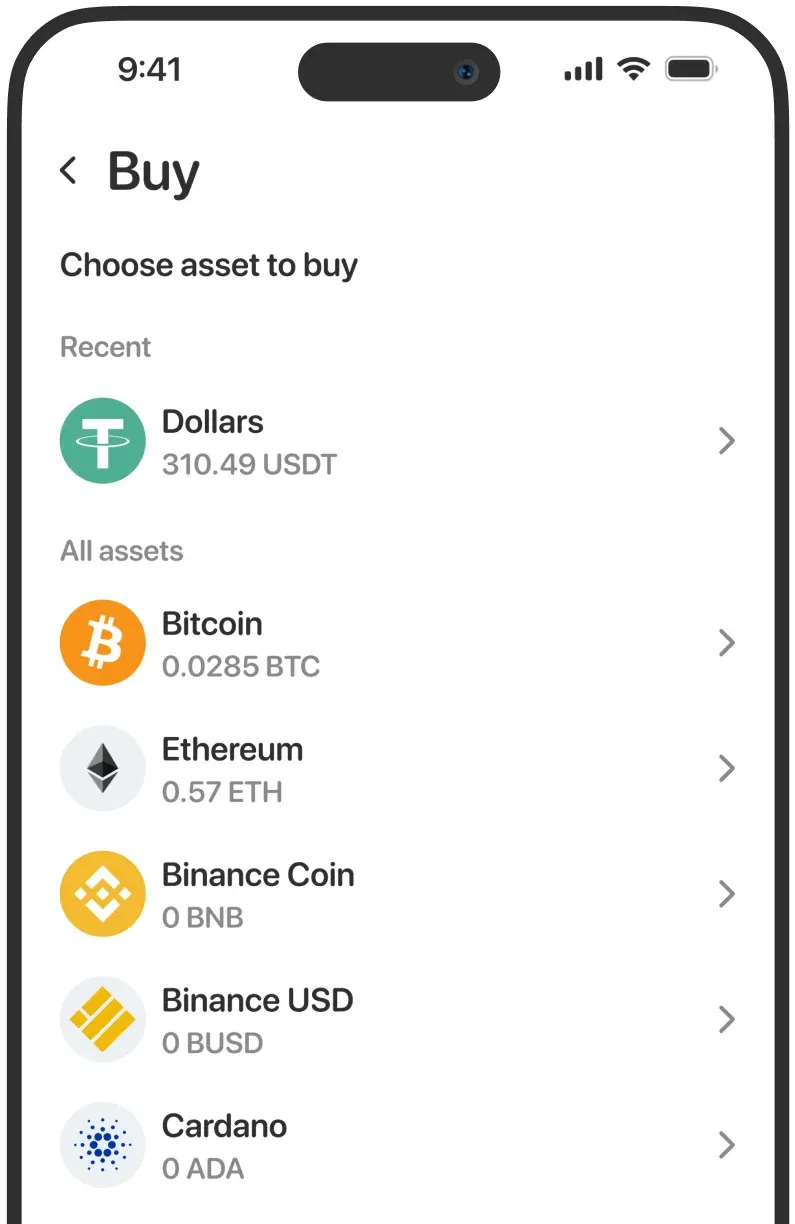Select the Cardano asset label
Screen dimensions: 795x1224
[224, 1126]
